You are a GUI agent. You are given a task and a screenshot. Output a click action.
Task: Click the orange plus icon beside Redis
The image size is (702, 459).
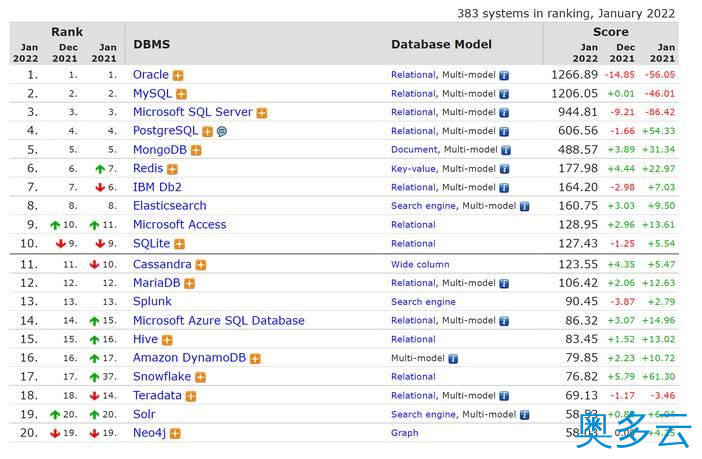172,169
